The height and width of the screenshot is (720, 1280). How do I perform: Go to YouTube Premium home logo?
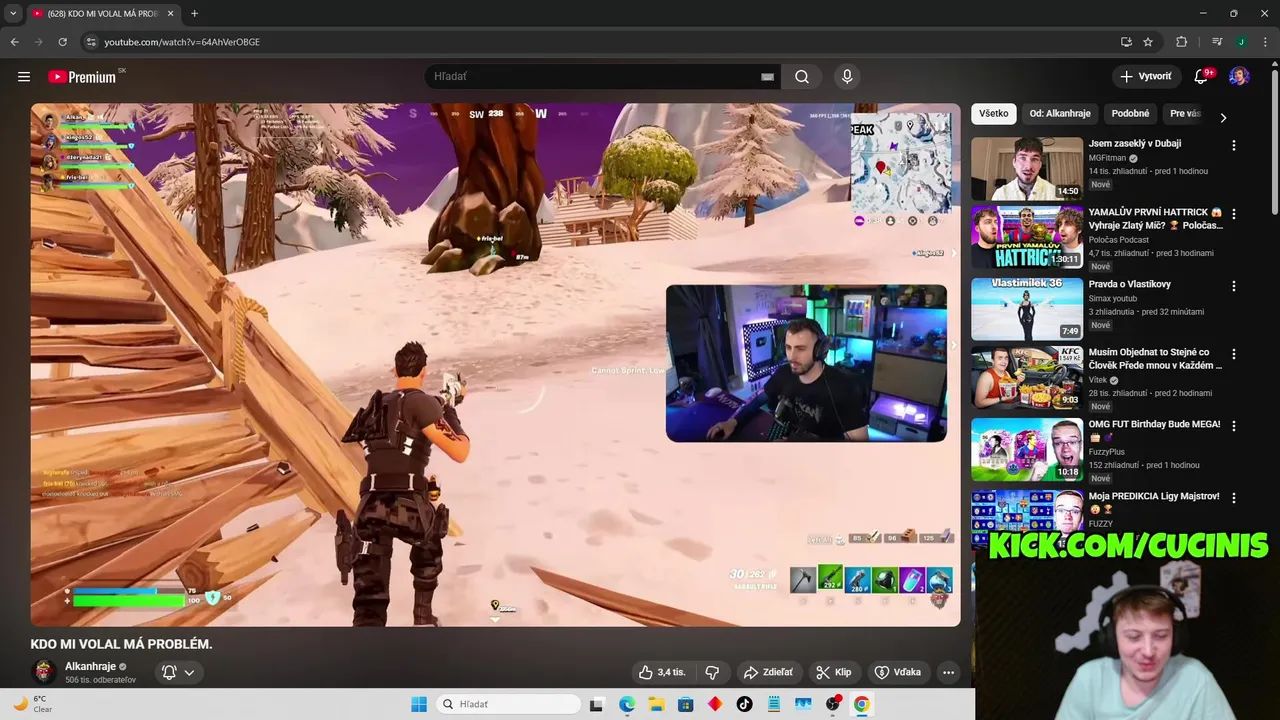82,77
